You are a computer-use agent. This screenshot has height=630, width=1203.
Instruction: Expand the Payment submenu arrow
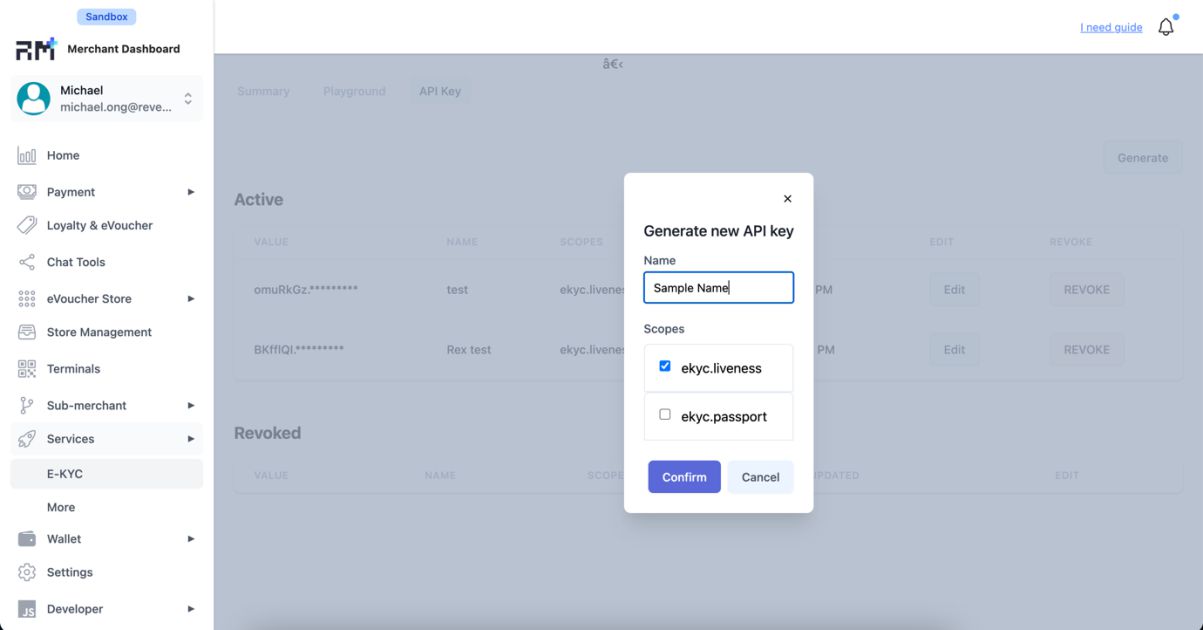pyautogui.click(x=191, y=192)
